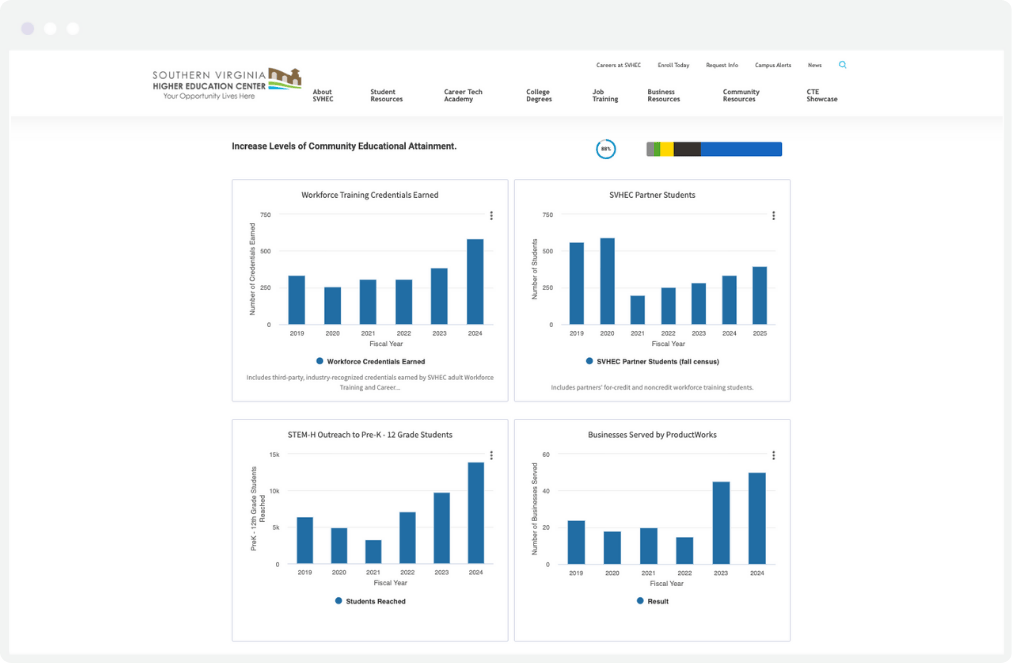Click the three-dot icon on SVHEC Partner Students chart
The height and width of the screenshot is (663, 1013).
pyautogui.click(x=772, y=214)
